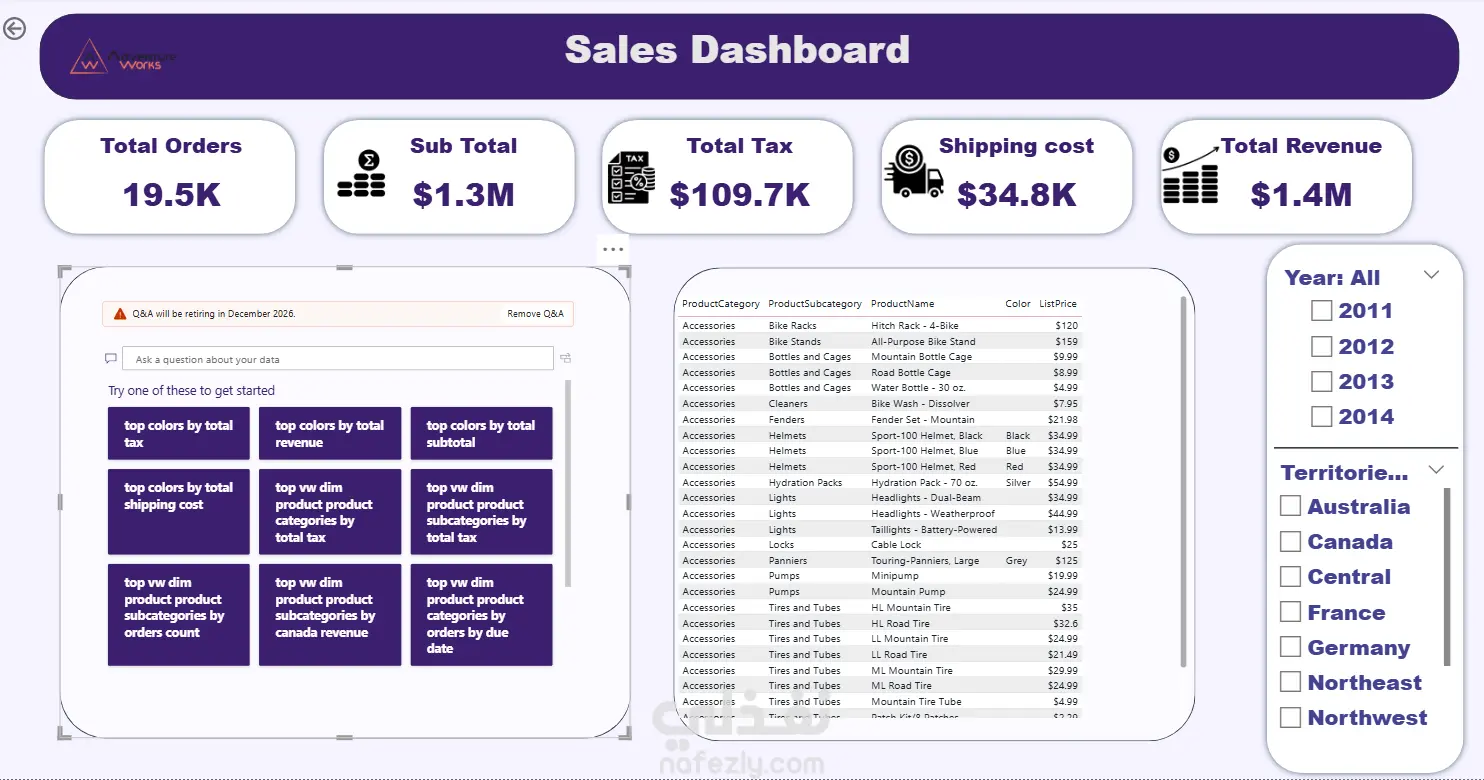Image resolution: width=1484 pixels, height=780 pixels.
Task: Click the Adventure Works logo in header
Action: (122, 57)
